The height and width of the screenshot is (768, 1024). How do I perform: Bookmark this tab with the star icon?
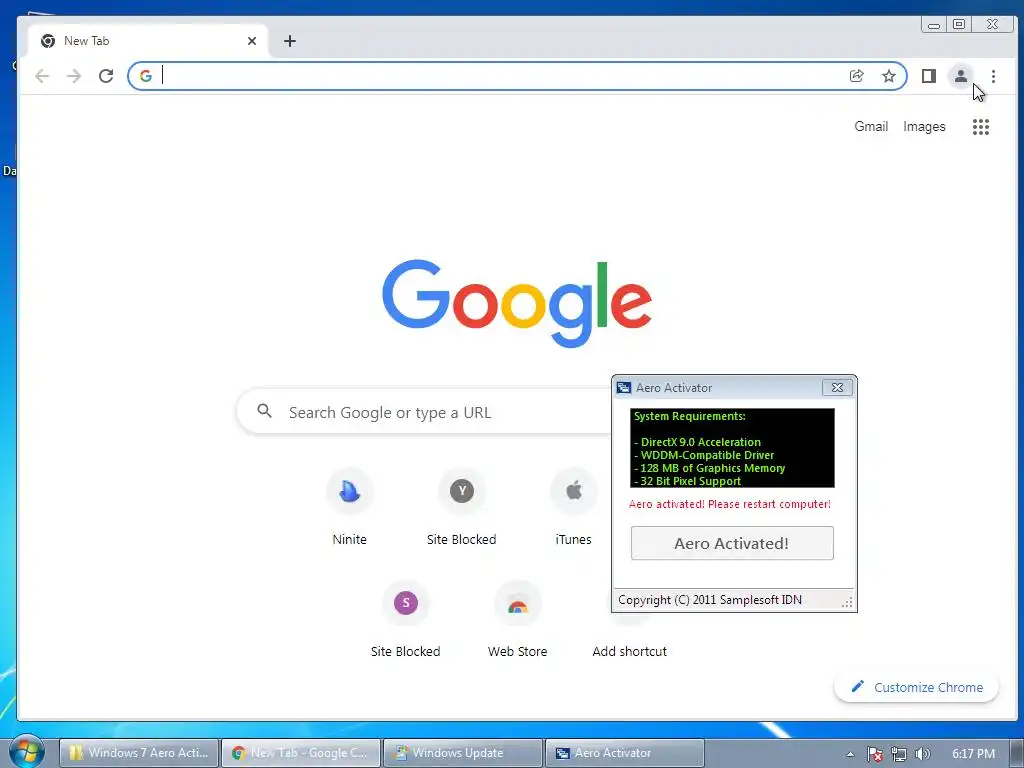[889, 76]
